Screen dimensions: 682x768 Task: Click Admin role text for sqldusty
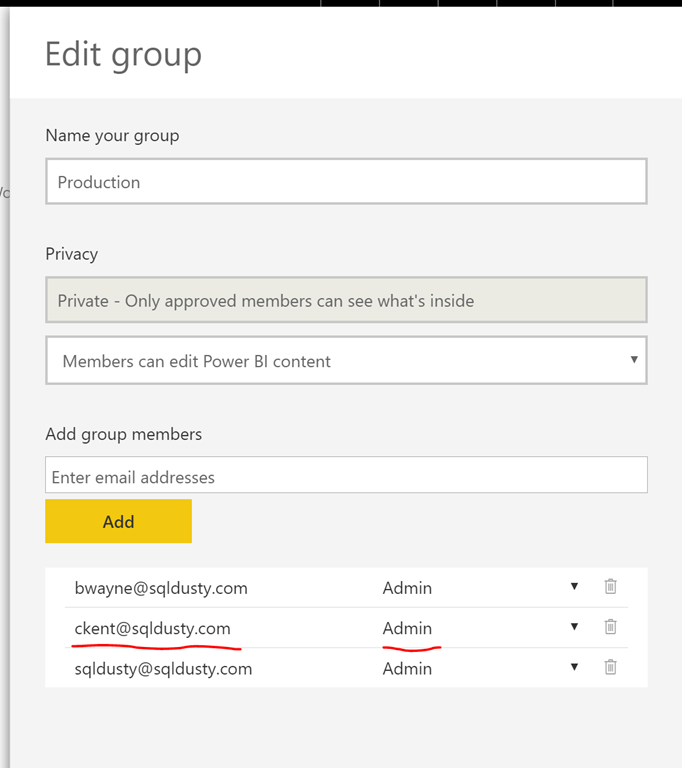point(407,668)
